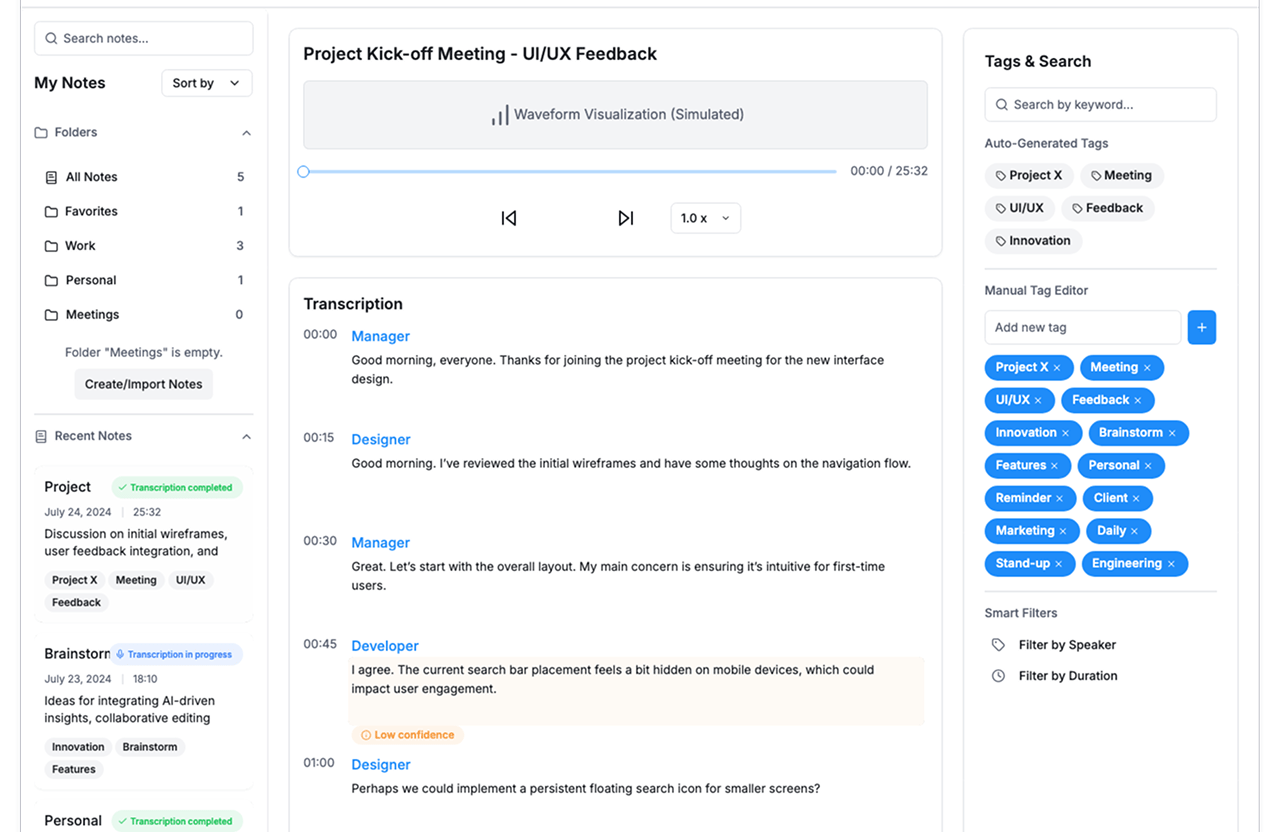Delete the Marketing tag with x icon
Screen dimensions: 1280x832
click(x=1063, y=531)
